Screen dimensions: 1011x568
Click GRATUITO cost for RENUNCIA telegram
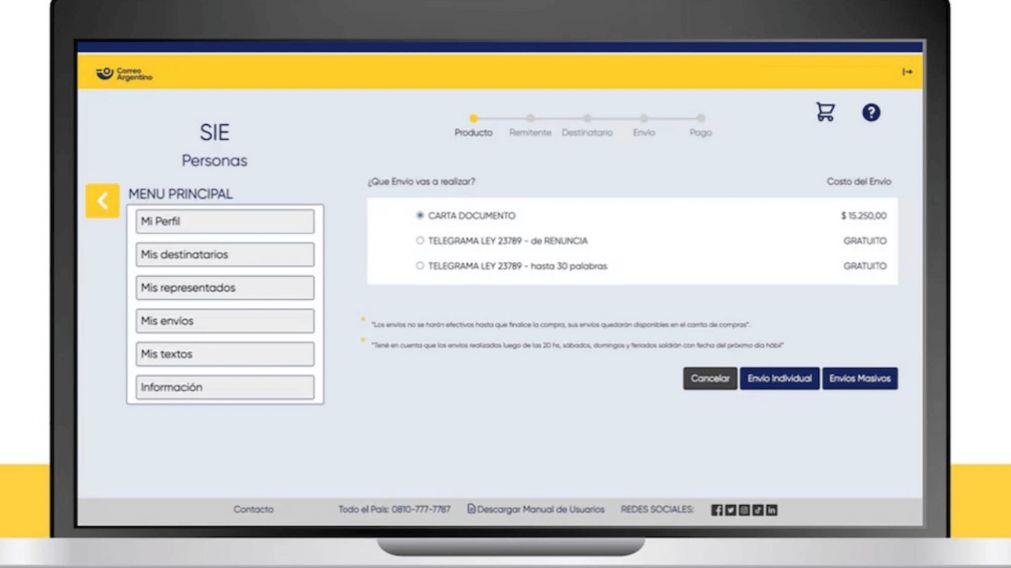click(x=865, y=241)
